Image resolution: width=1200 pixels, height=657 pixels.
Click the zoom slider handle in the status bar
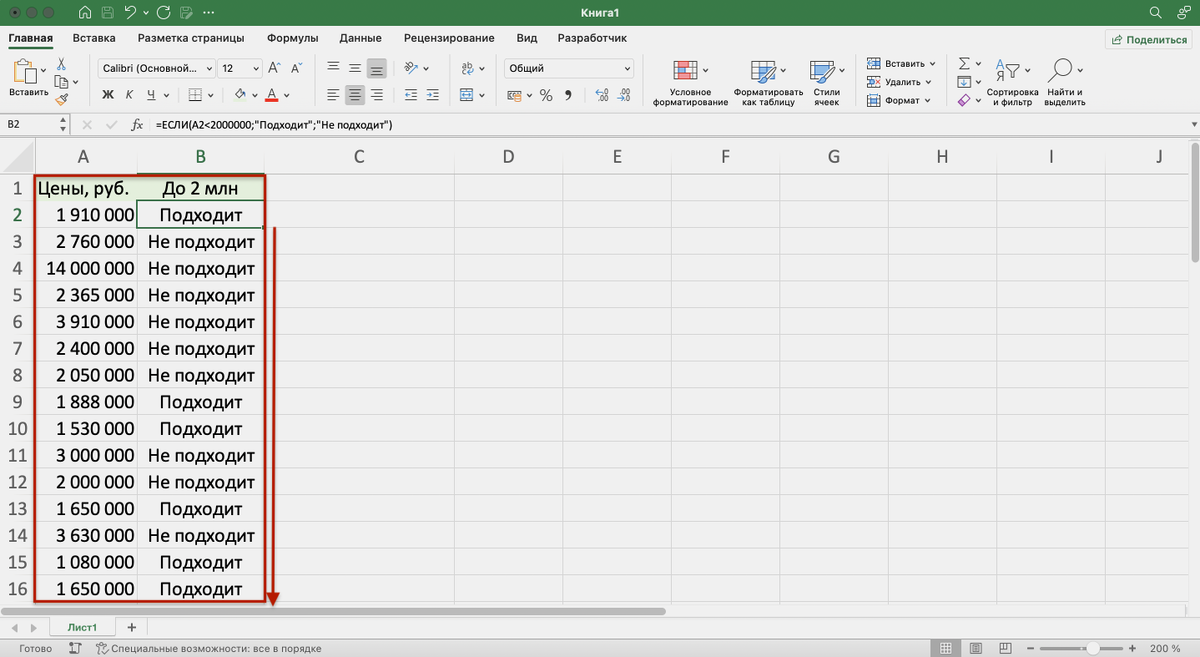(x=1095, y=648)
